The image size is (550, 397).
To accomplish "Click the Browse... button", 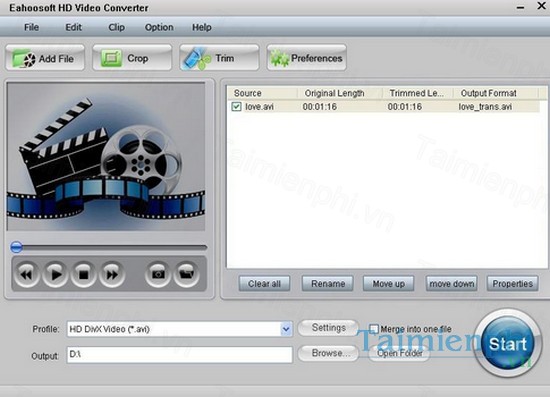I will 329,353.
